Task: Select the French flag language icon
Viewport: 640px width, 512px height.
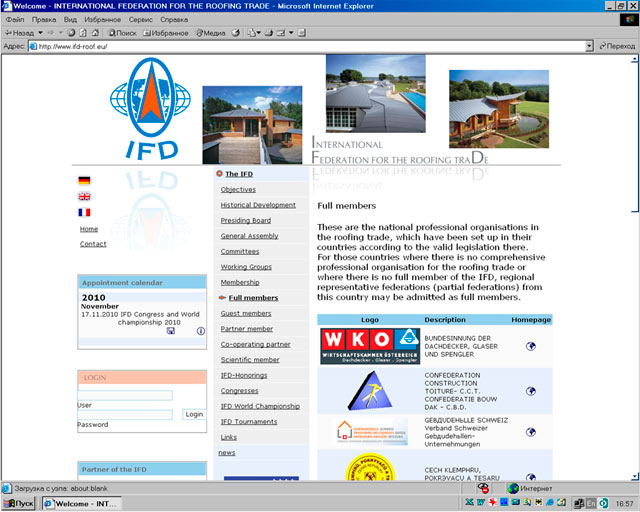Action: click(x=84, y=212)
